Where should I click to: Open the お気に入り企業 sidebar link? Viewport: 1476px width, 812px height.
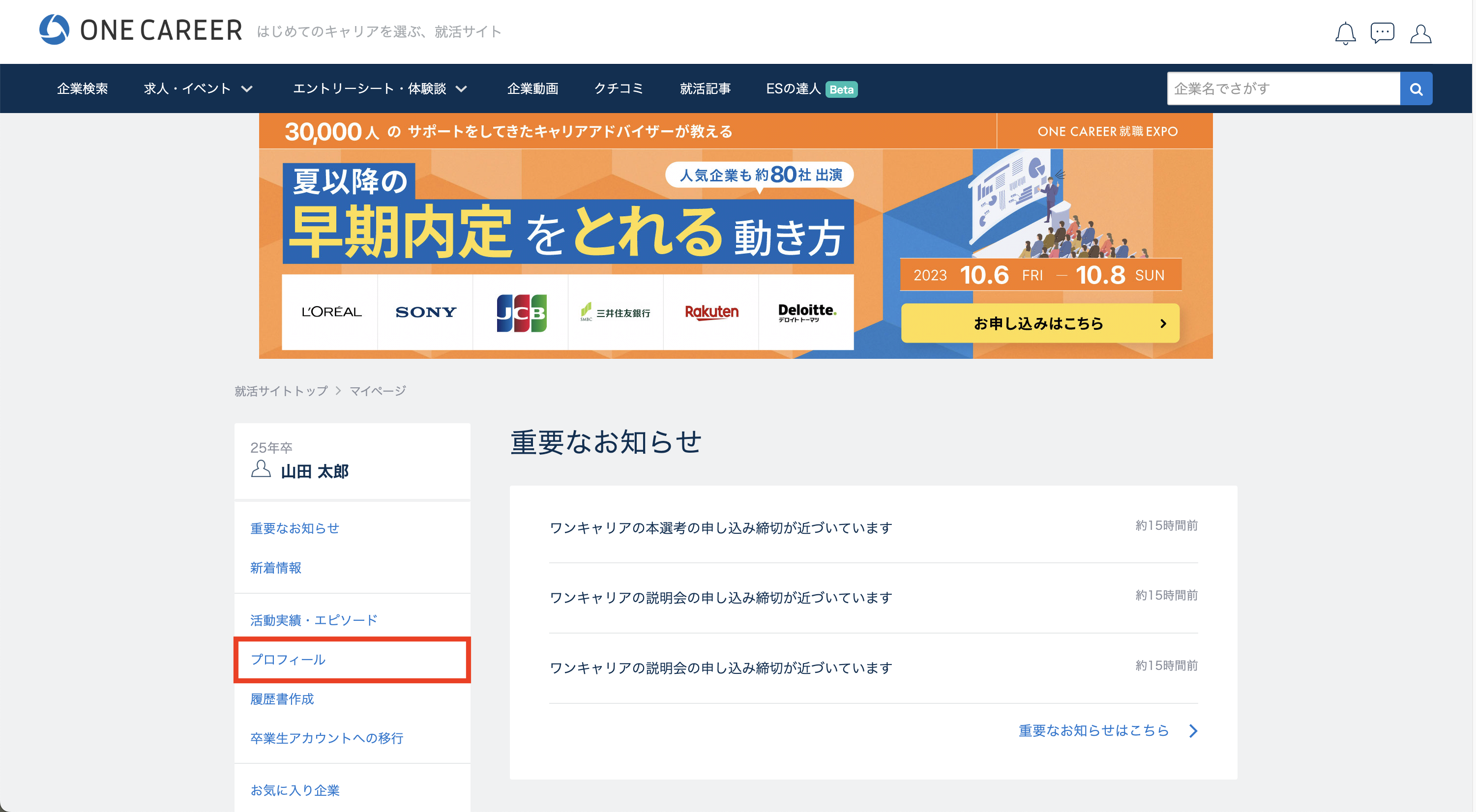[295, 790]
